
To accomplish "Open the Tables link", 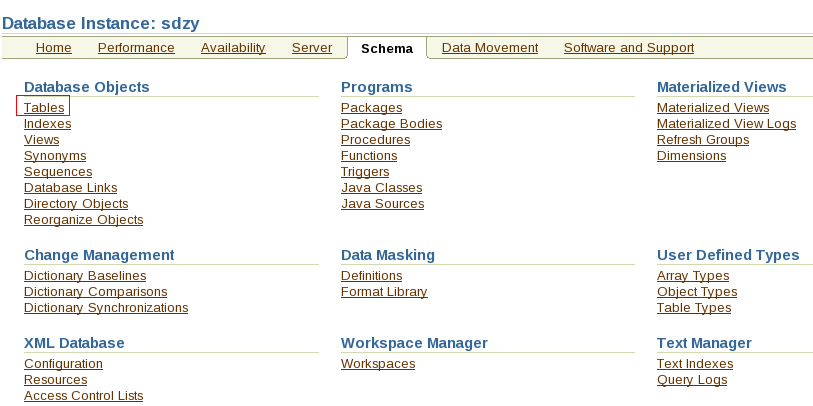I will (44, 108).
